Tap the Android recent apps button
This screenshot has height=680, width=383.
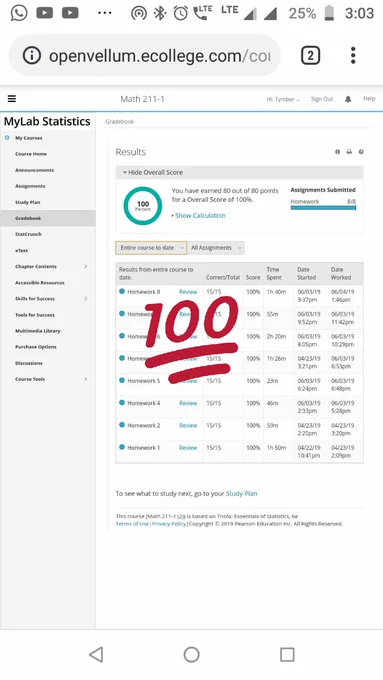coord(287,654)
